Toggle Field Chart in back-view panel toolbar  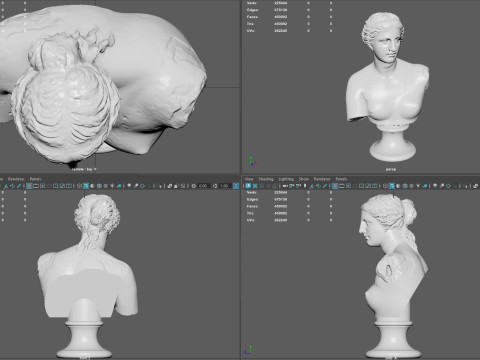tap(55, 186)
